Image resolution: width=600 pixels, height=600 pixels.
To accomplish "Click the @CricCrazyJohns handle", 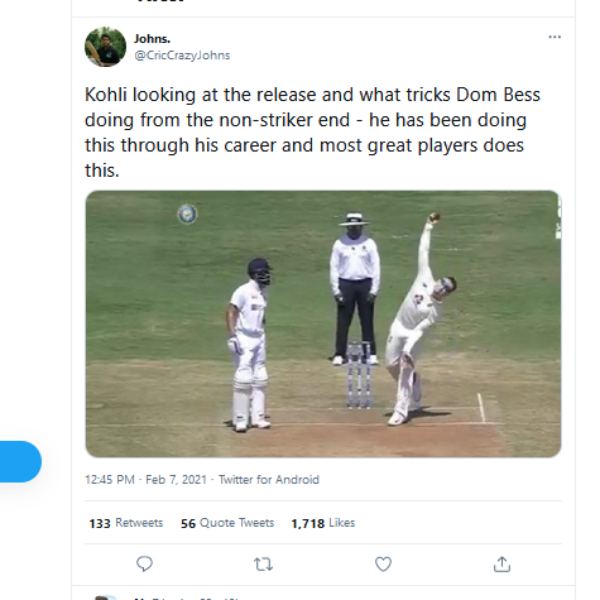I will (182, 56).
